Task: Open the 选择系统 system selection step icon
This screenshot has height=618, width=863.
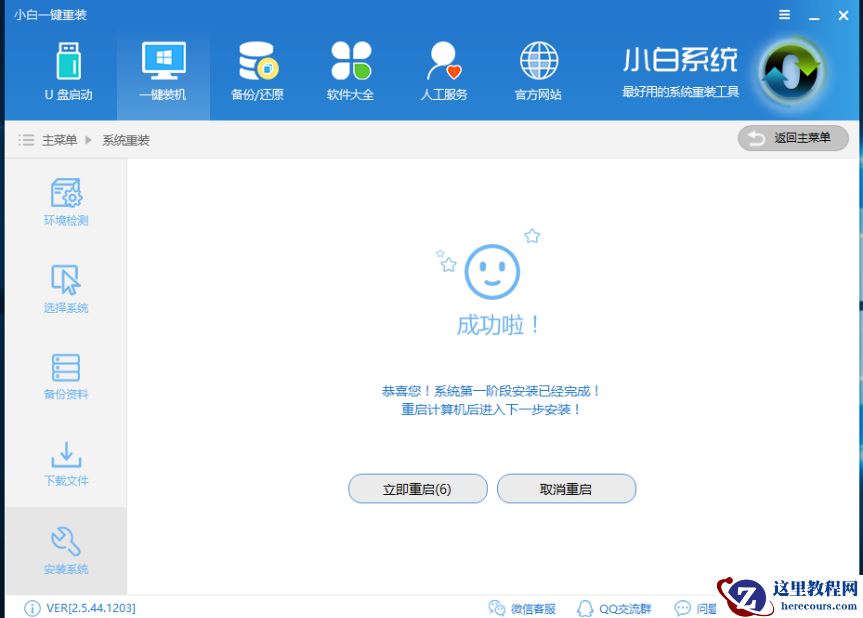Action: 65,287
